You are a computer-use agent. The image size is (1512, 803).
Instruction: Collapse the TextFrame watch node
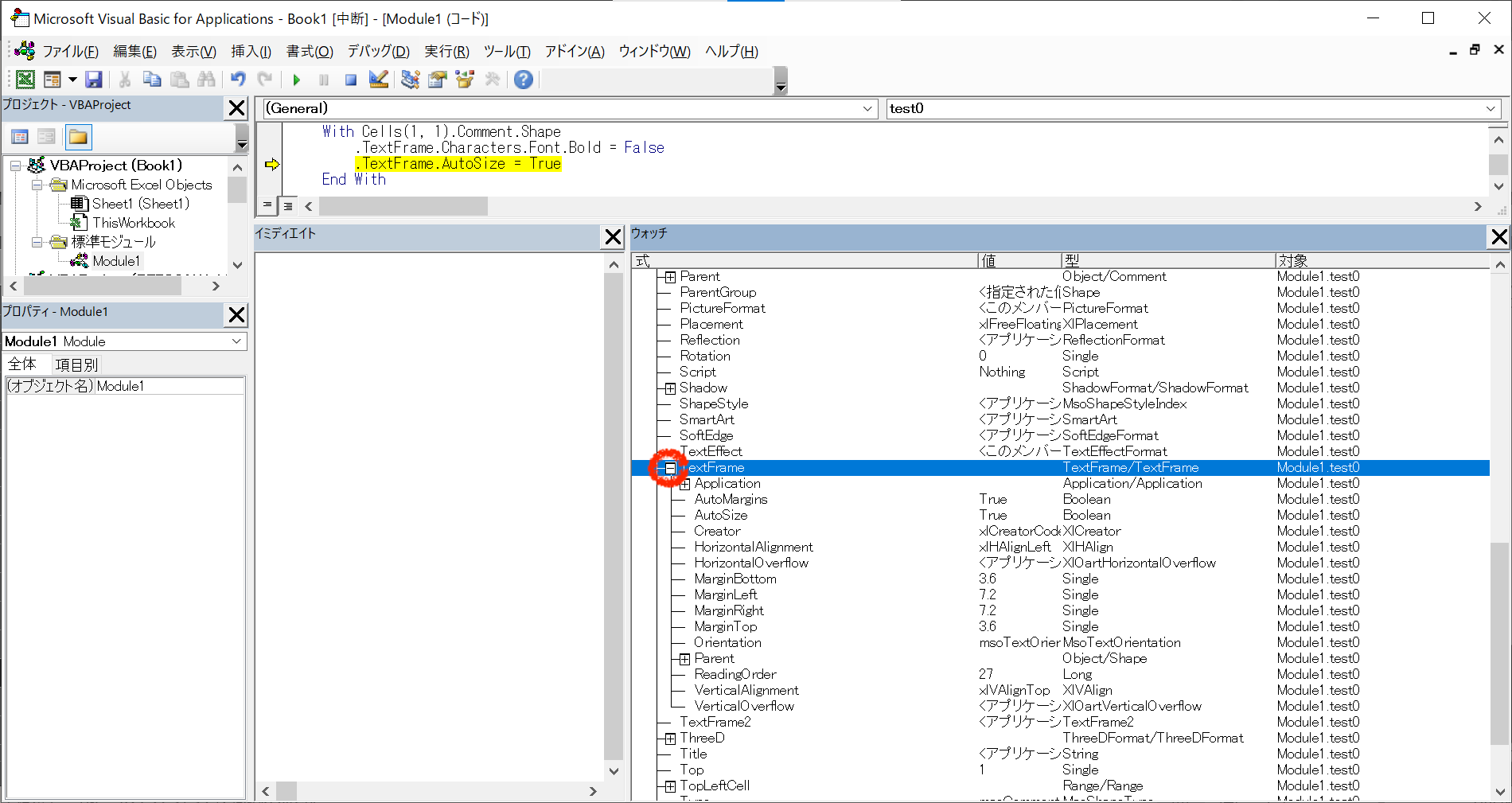(670, 468)
